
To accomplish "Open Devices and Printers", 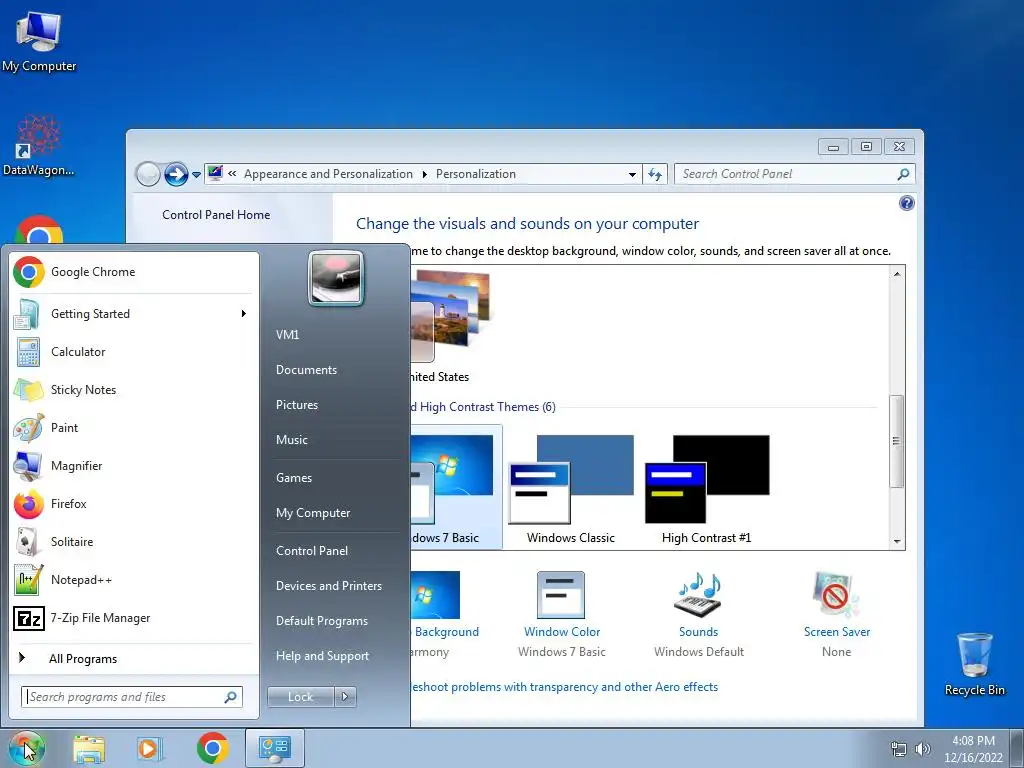I will coord(329,586).
